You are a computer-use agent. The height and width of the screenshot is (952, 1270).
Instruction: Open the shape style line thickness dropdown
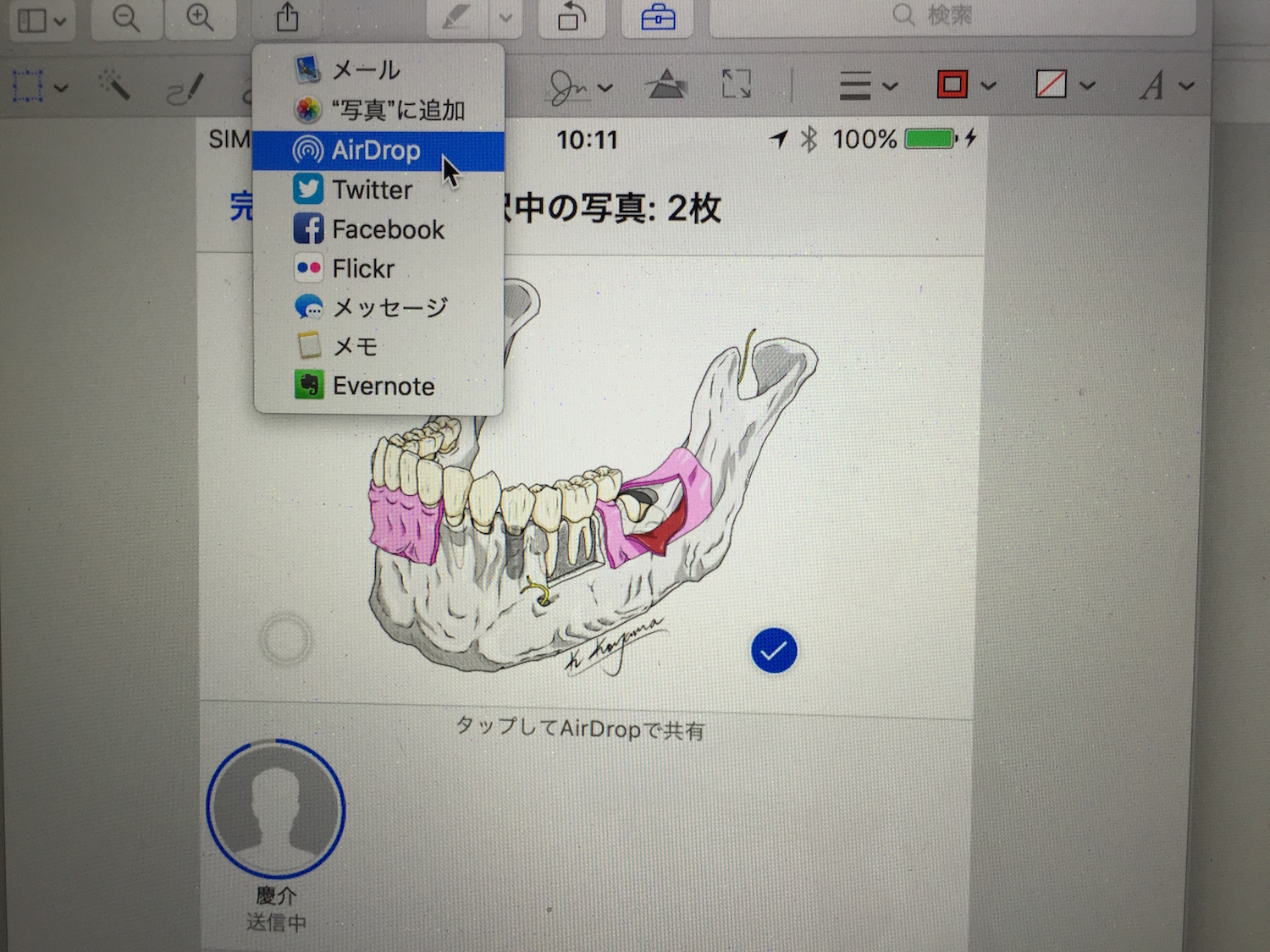pos(867,85)
